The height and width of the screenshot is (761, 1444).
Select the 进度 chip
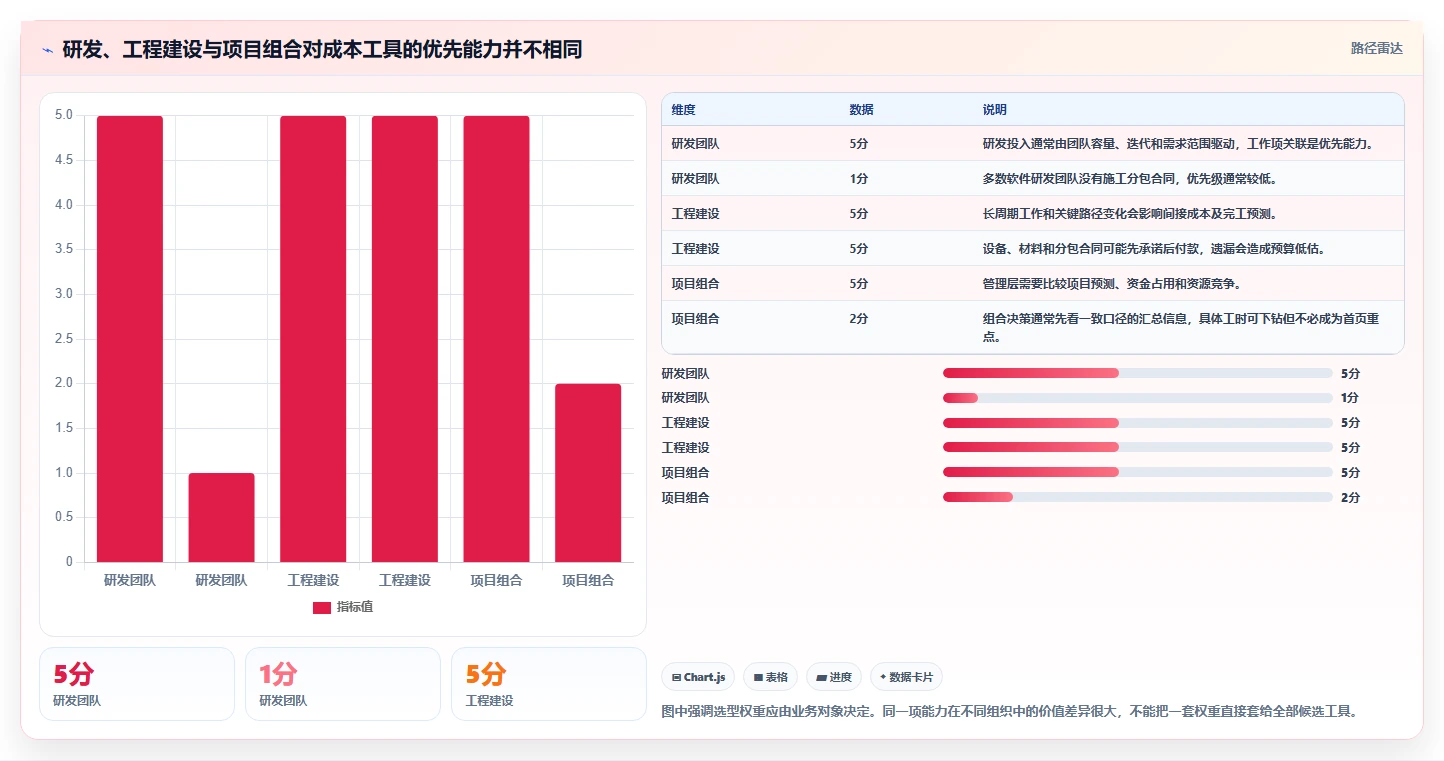834,677
